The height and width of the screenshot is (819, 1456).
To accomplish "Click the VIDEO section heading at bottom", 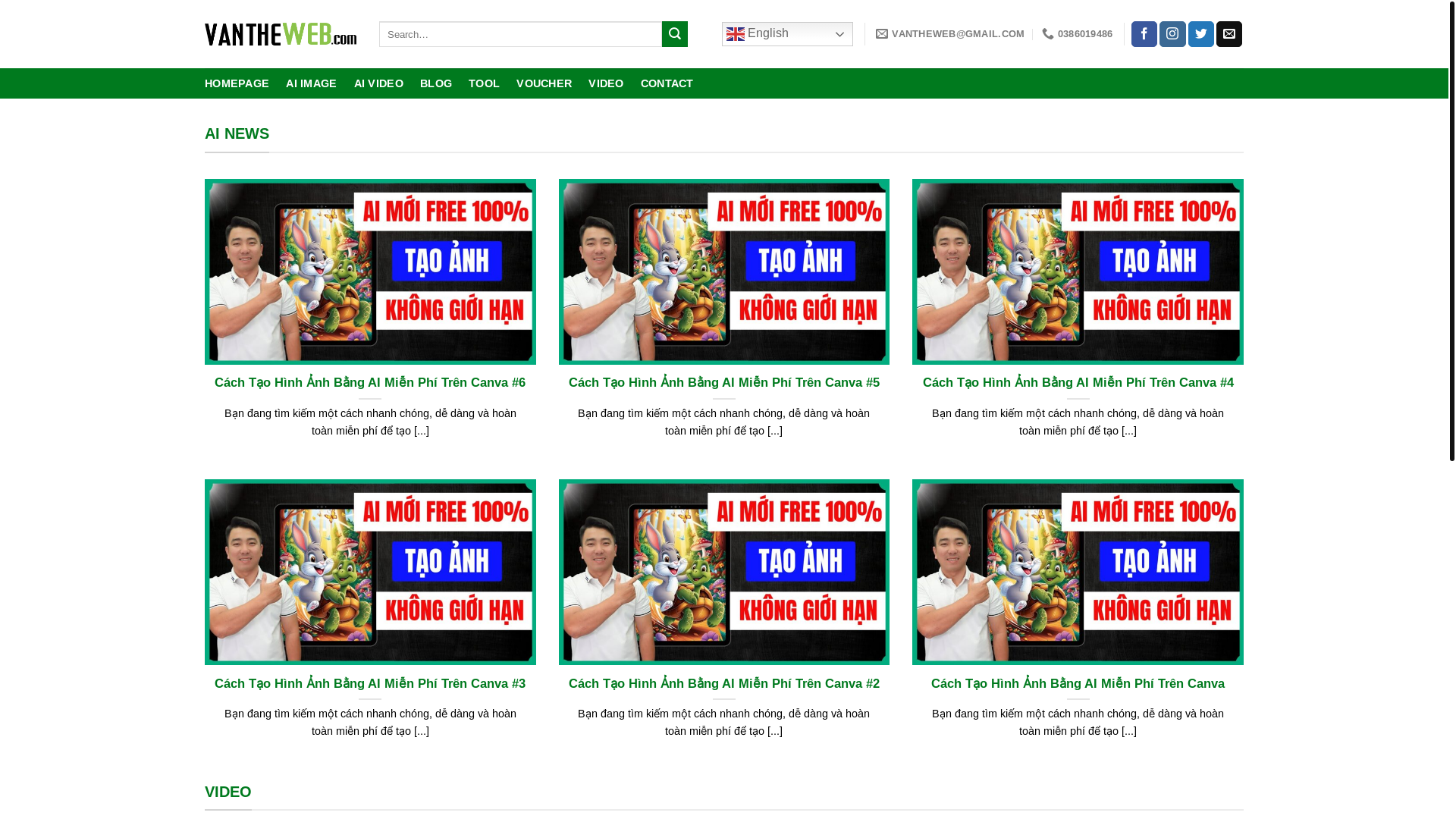I will coord(227,792).
